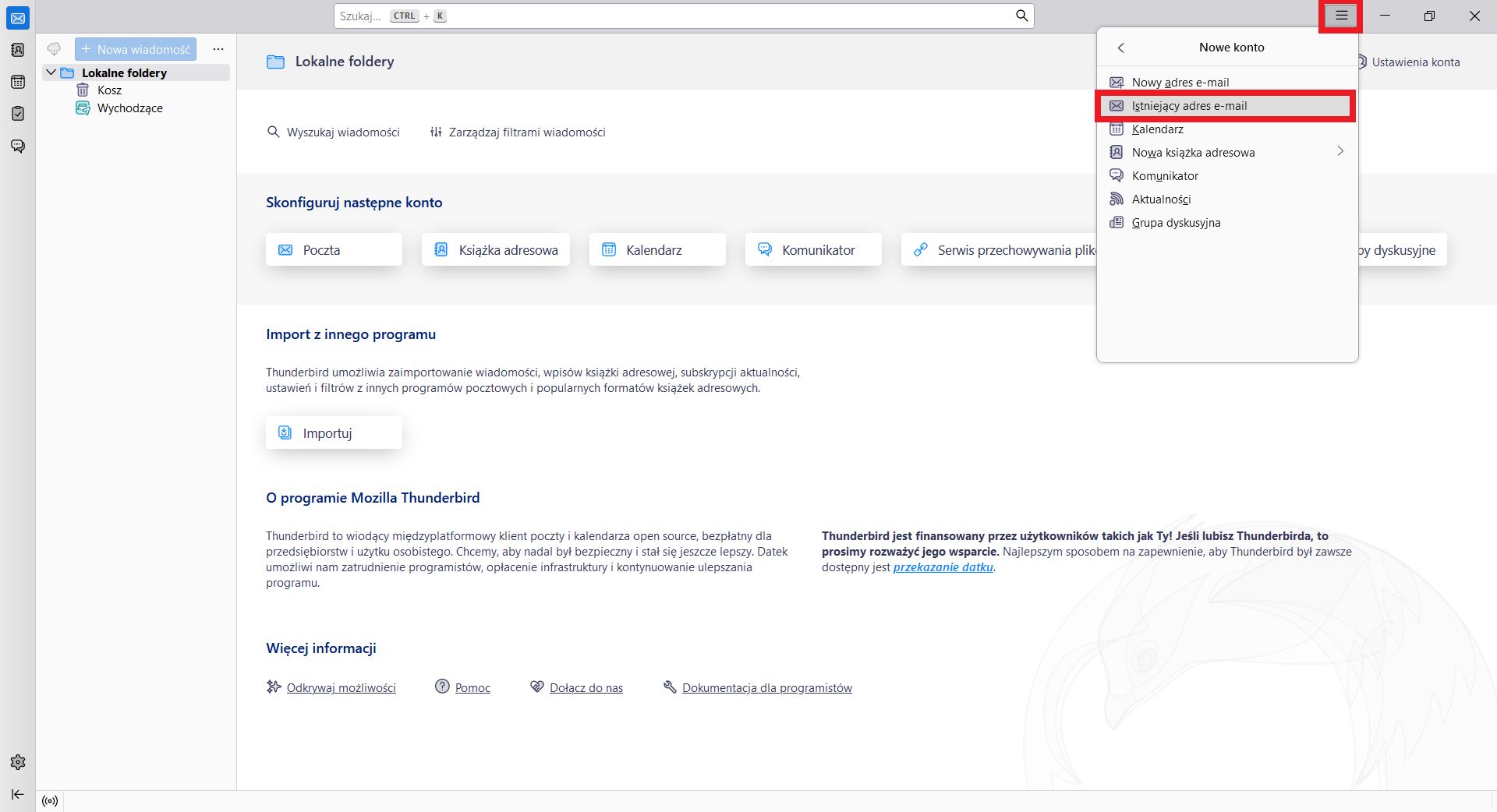1497x812 pixels.
Task: Open the hamburger application menu
Action: 1341,16
